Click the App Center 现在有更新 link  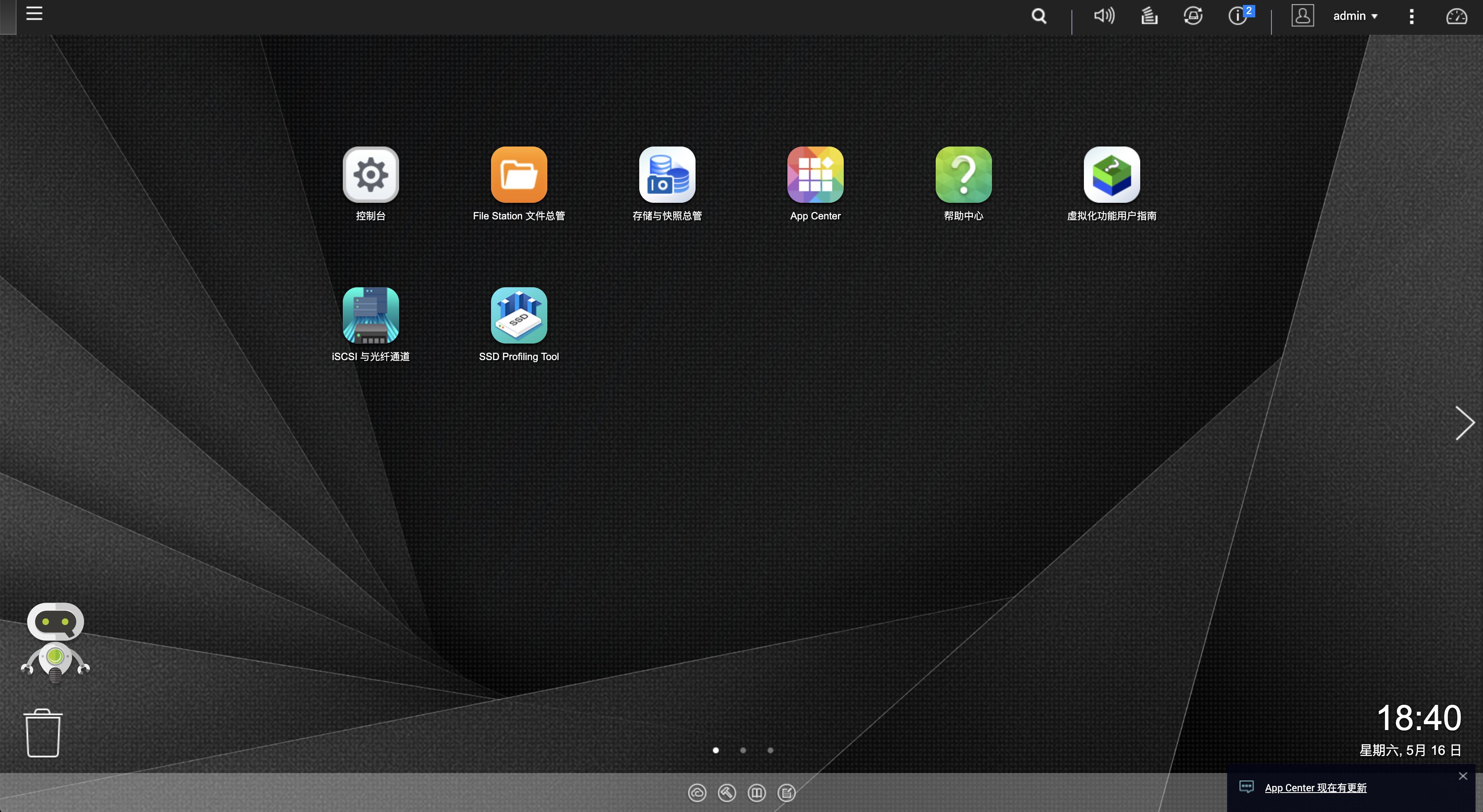click(x=1315, y=788)
